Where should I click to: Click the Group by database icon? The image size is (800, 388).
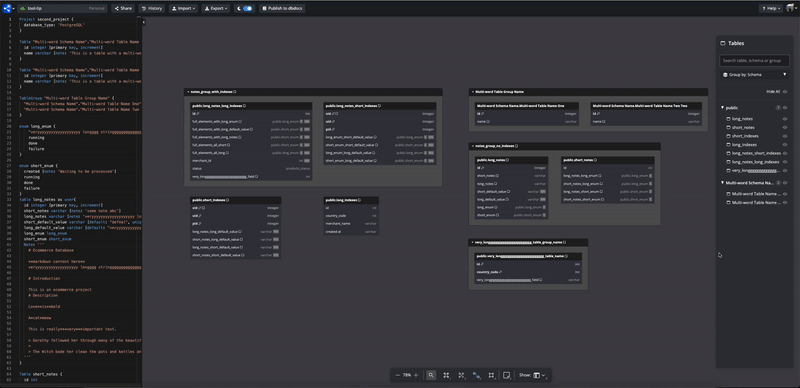[x=725, y=75]
